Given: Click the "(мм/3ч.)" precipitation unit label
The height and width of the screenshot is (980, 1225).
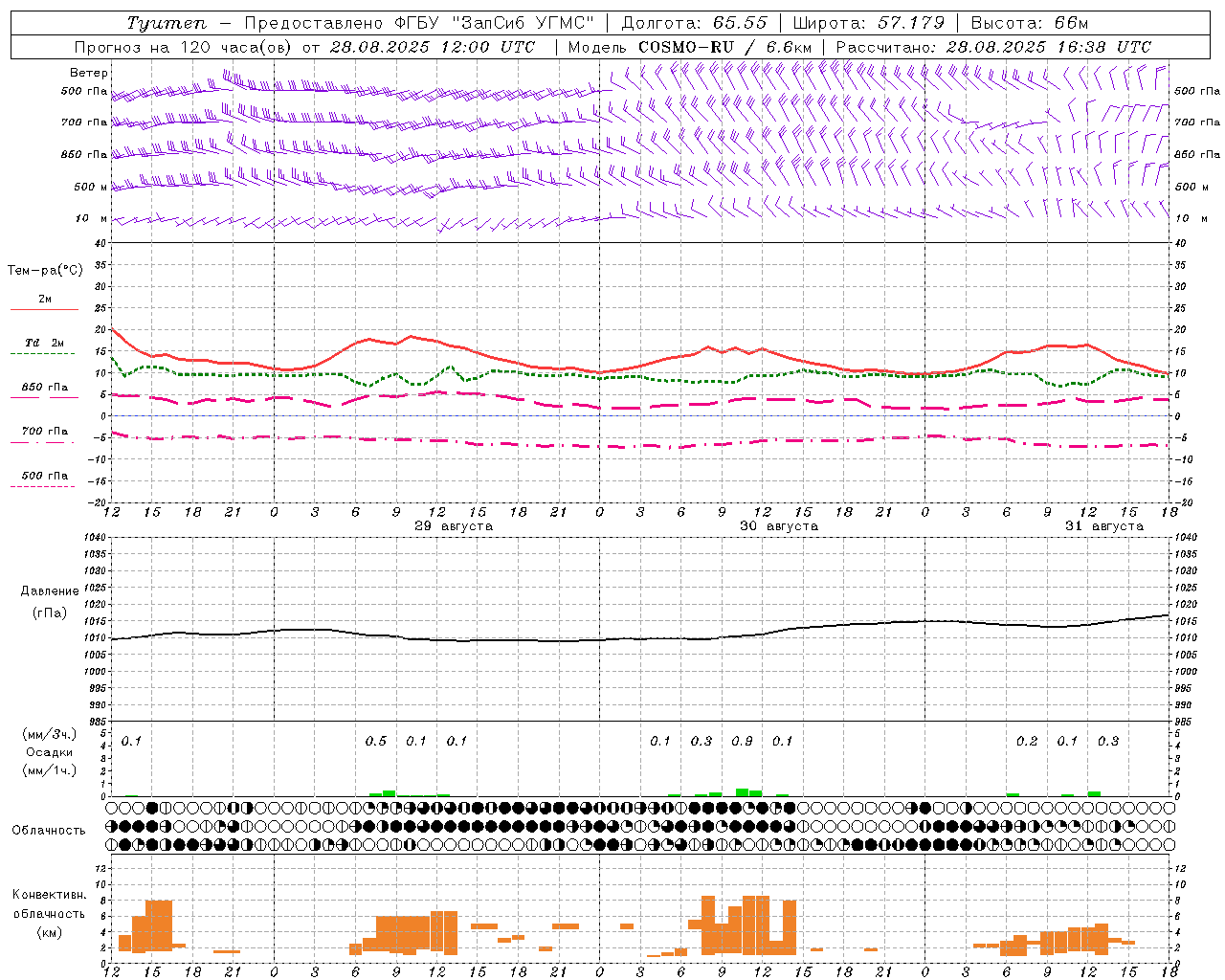Looking at the screenshot, I should 50,734.
